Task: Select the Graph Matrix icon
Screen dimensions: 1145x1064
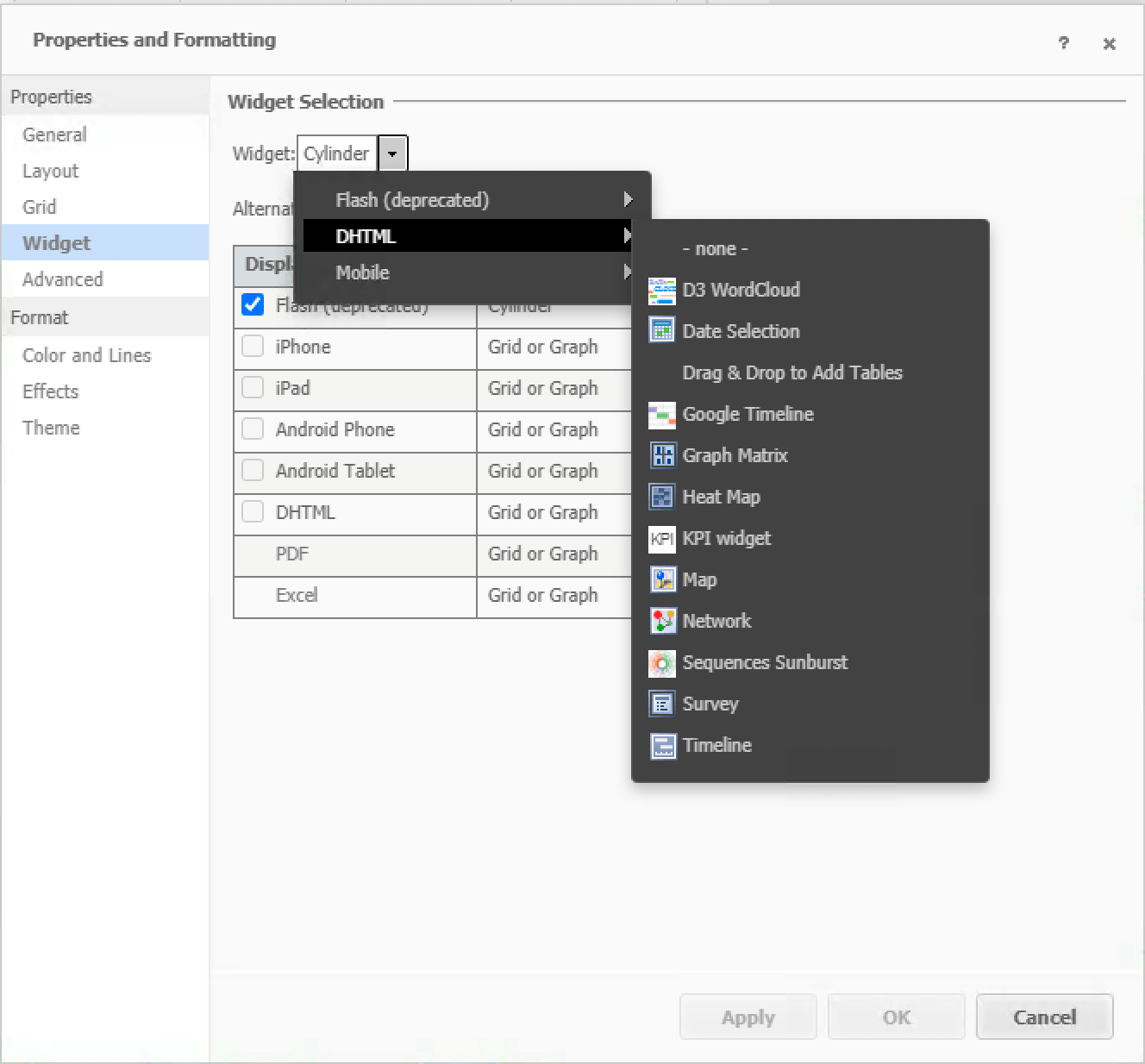Action: [x=661, y=455]
